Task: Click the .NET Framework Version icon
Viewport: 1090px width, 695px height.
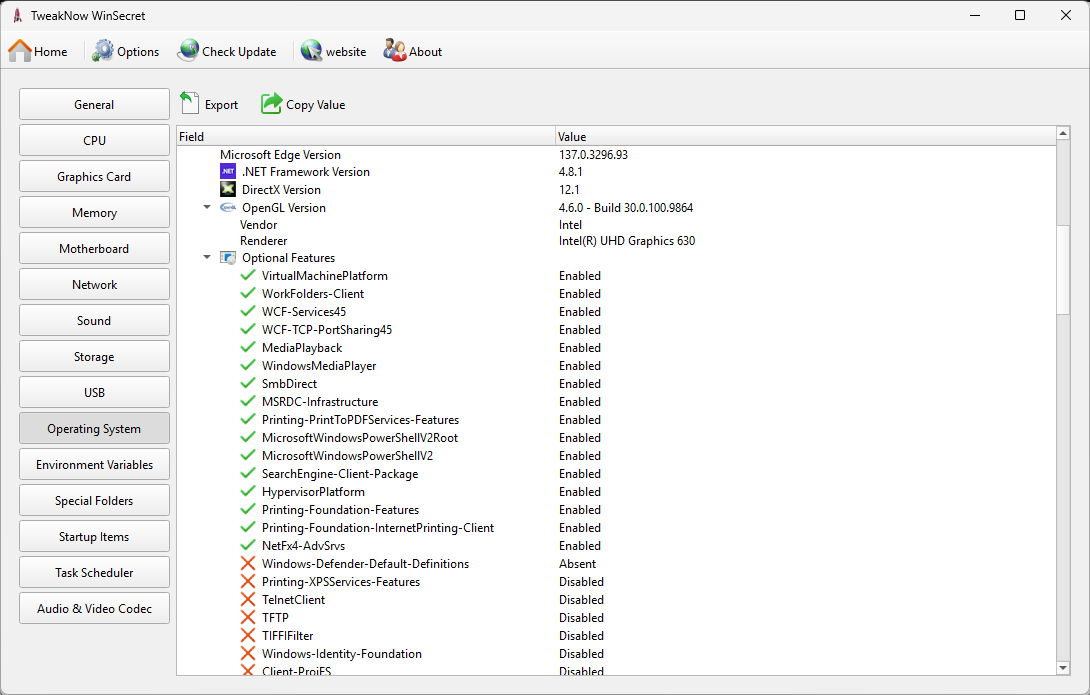Action: click(x=228, y=171)
